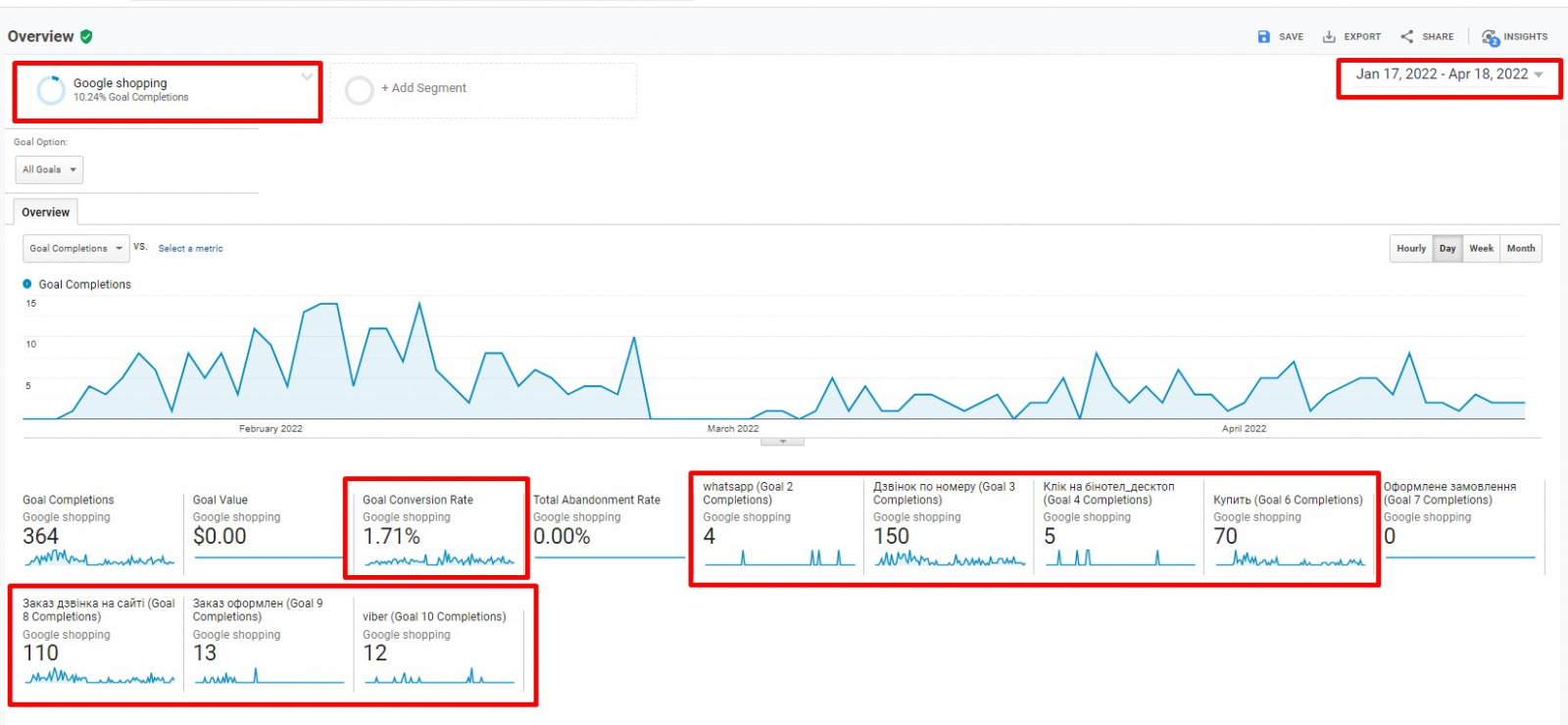The width and height of the screenshot is (1568, 725).
Task: Click the Goal Completions blue legend dot
Action: (27, 284)
